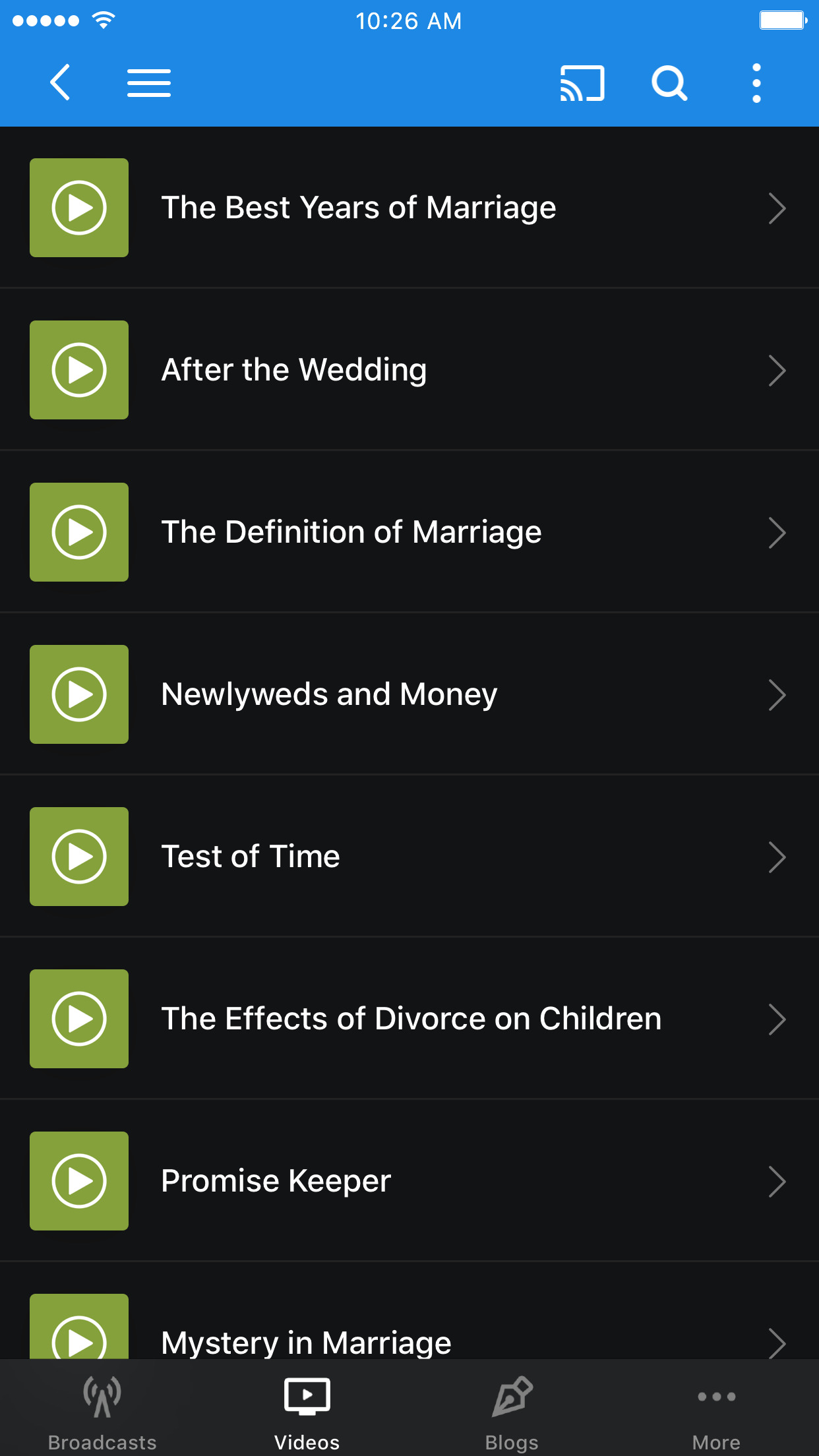Tap the screen cast icon
This screenshot has width=819, height=1456.
[582, 83]
